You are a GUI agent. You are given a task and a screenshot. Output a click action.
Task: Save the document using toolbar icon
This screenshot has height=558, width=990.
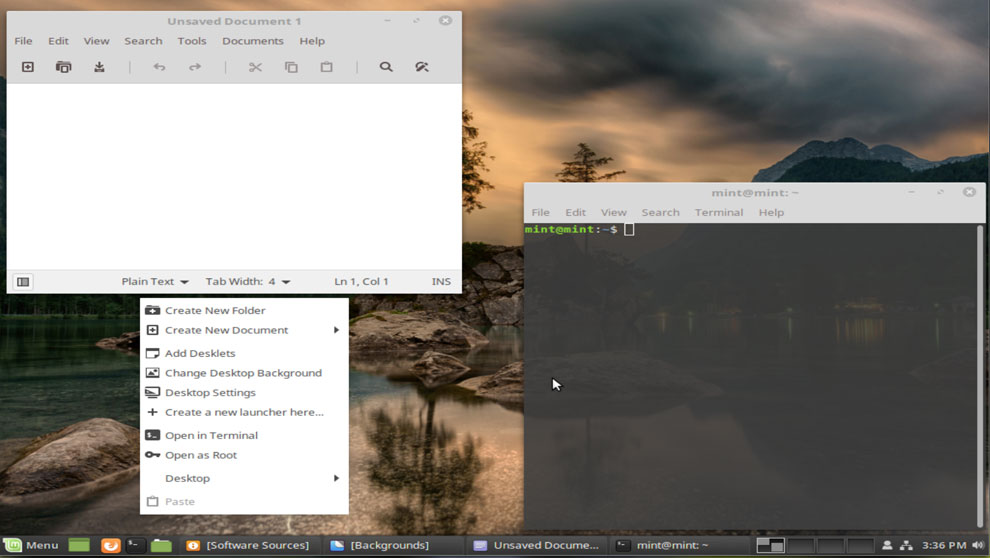coord(99,67)
